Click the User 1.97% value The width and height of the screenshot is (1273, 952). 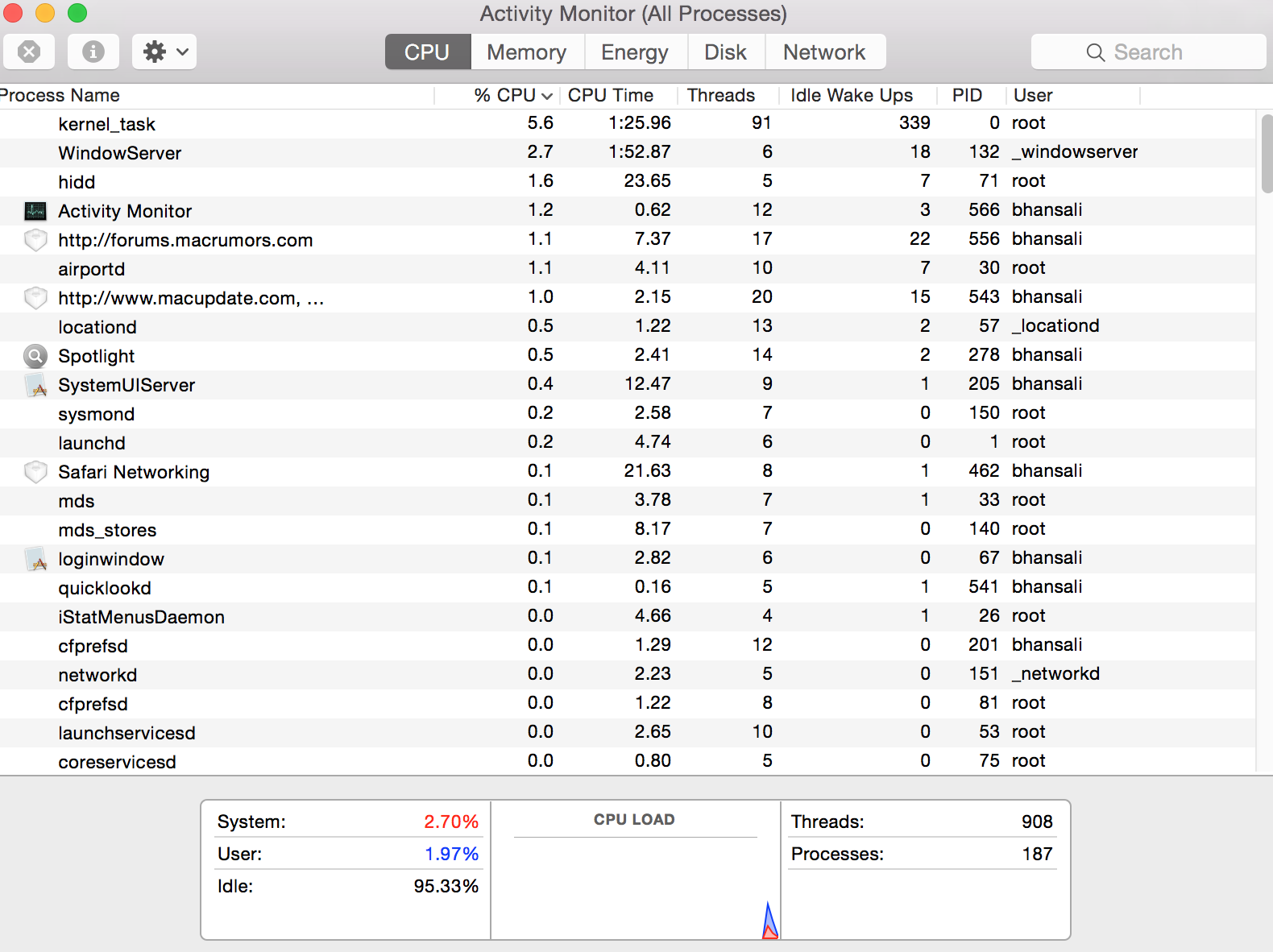tap(451, 854)
